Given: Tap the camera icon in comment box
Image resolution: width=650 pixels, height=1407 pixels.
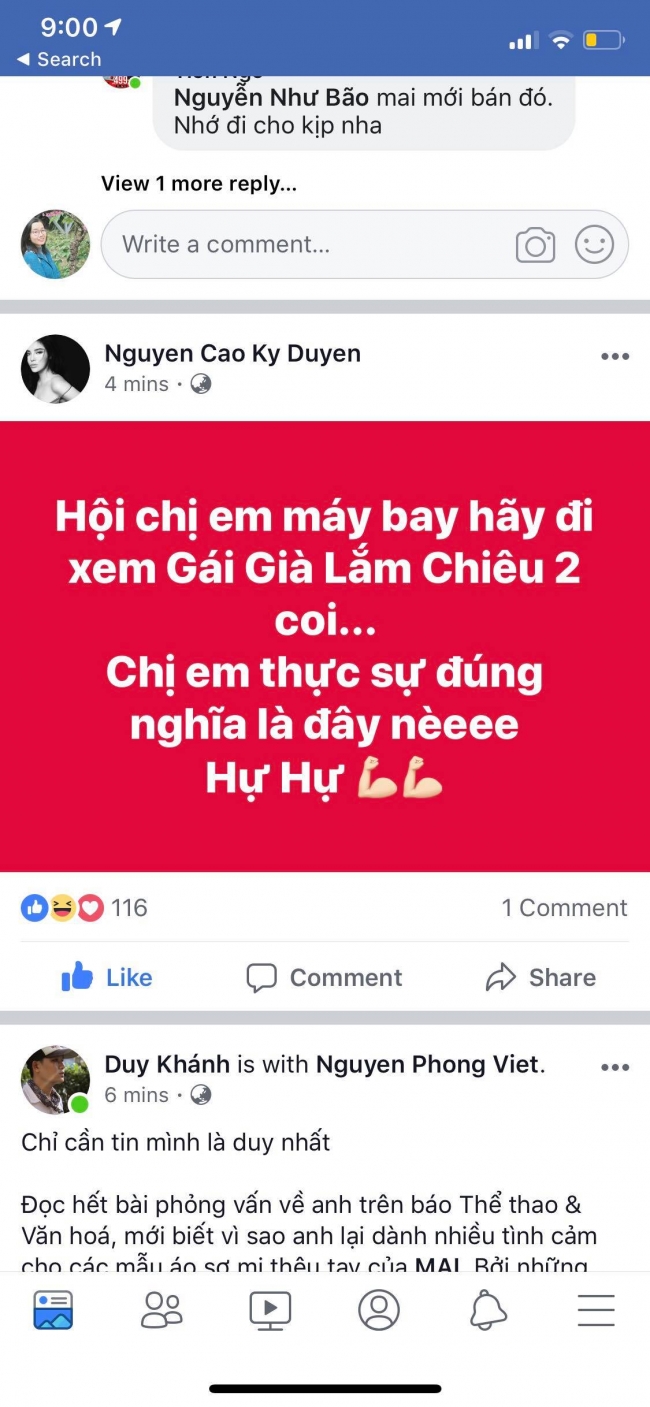Looking at the screenshot, I should (x=535, y=245).
